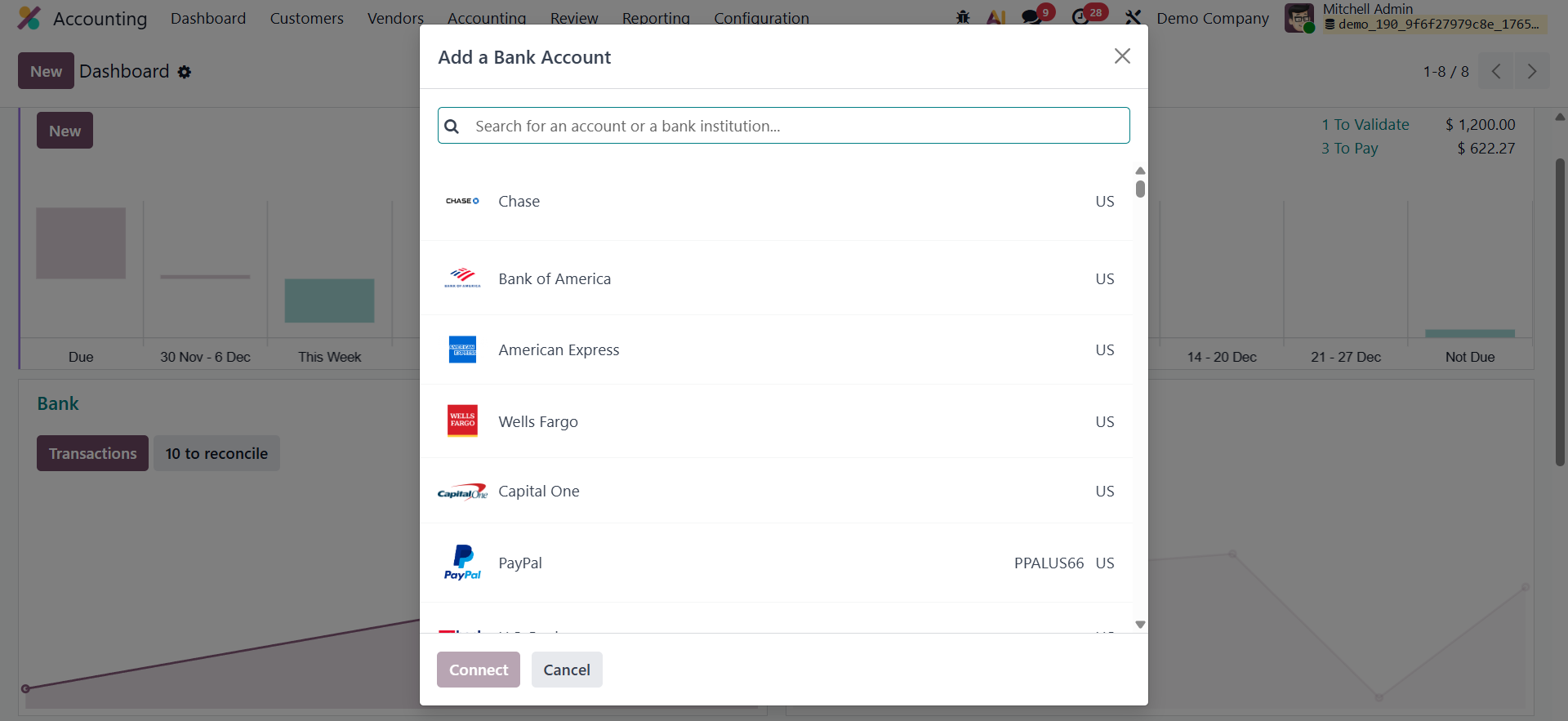Open the debug bug icon menu
The height and width of the screenshot is (721, 1568).
click(x=963, y=17)
